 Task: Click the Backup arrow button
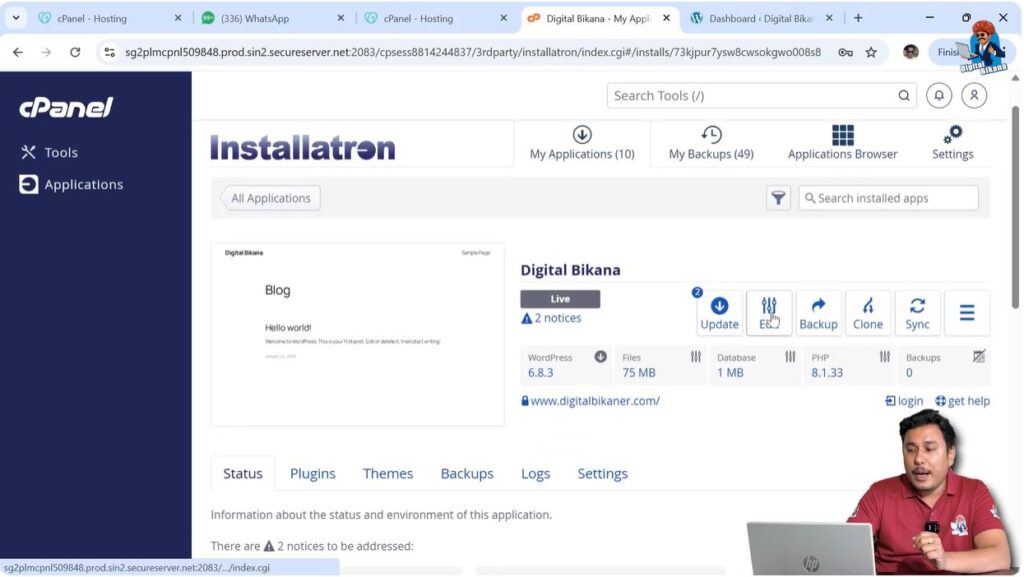point(818,313)
